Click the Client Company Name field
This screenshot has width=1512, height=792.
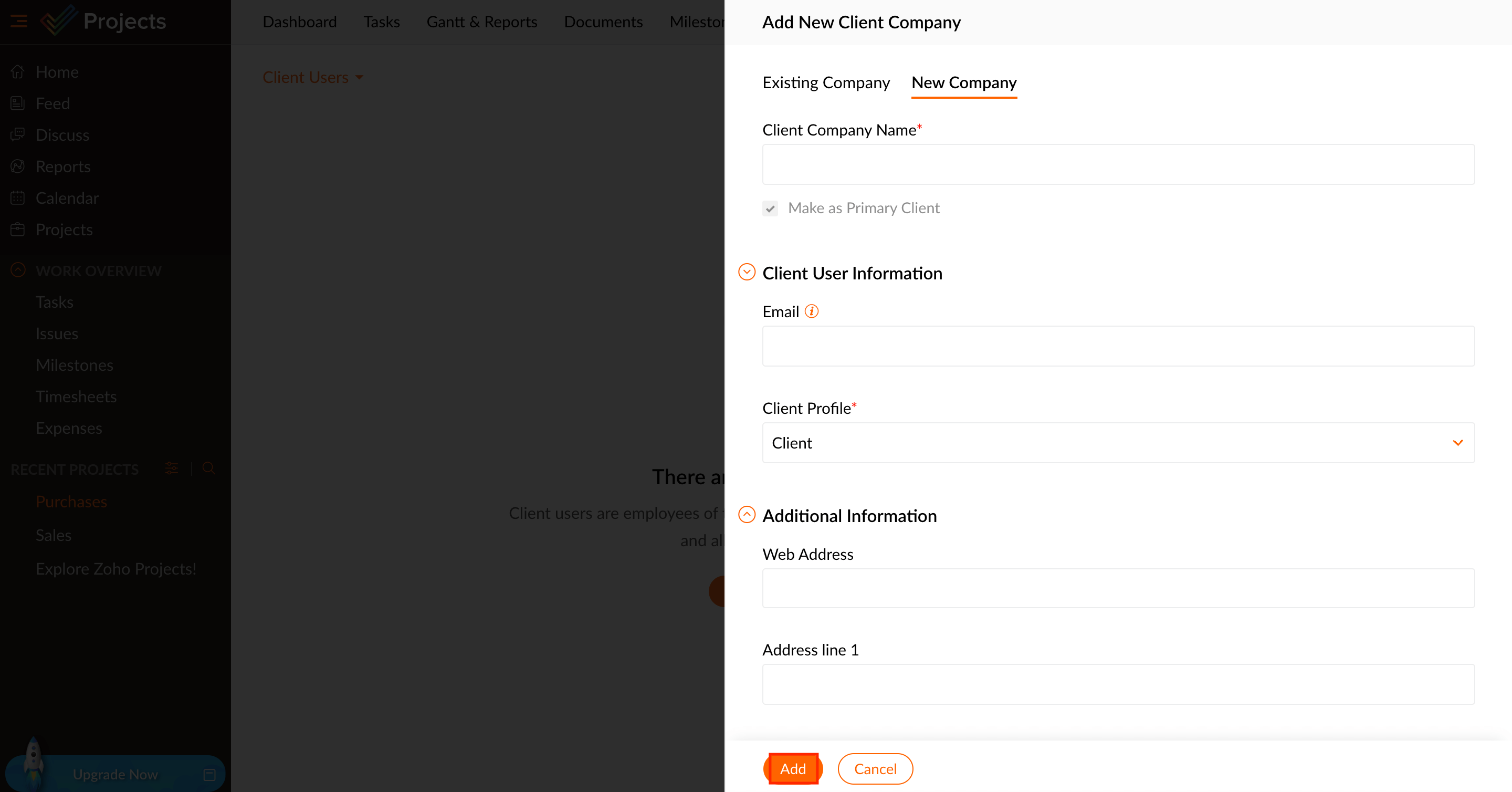pyautogui.click(x=1118, y=164)
